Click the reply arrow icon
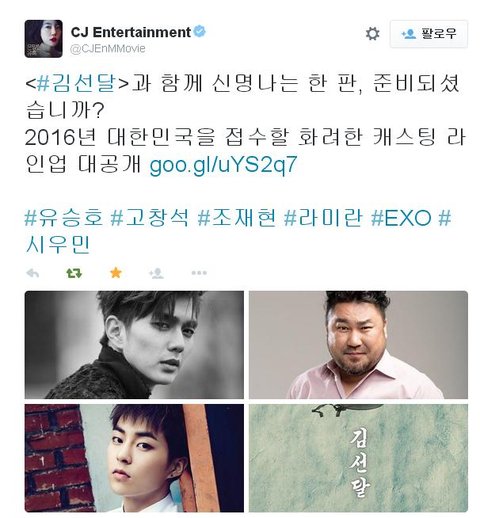 33,273
